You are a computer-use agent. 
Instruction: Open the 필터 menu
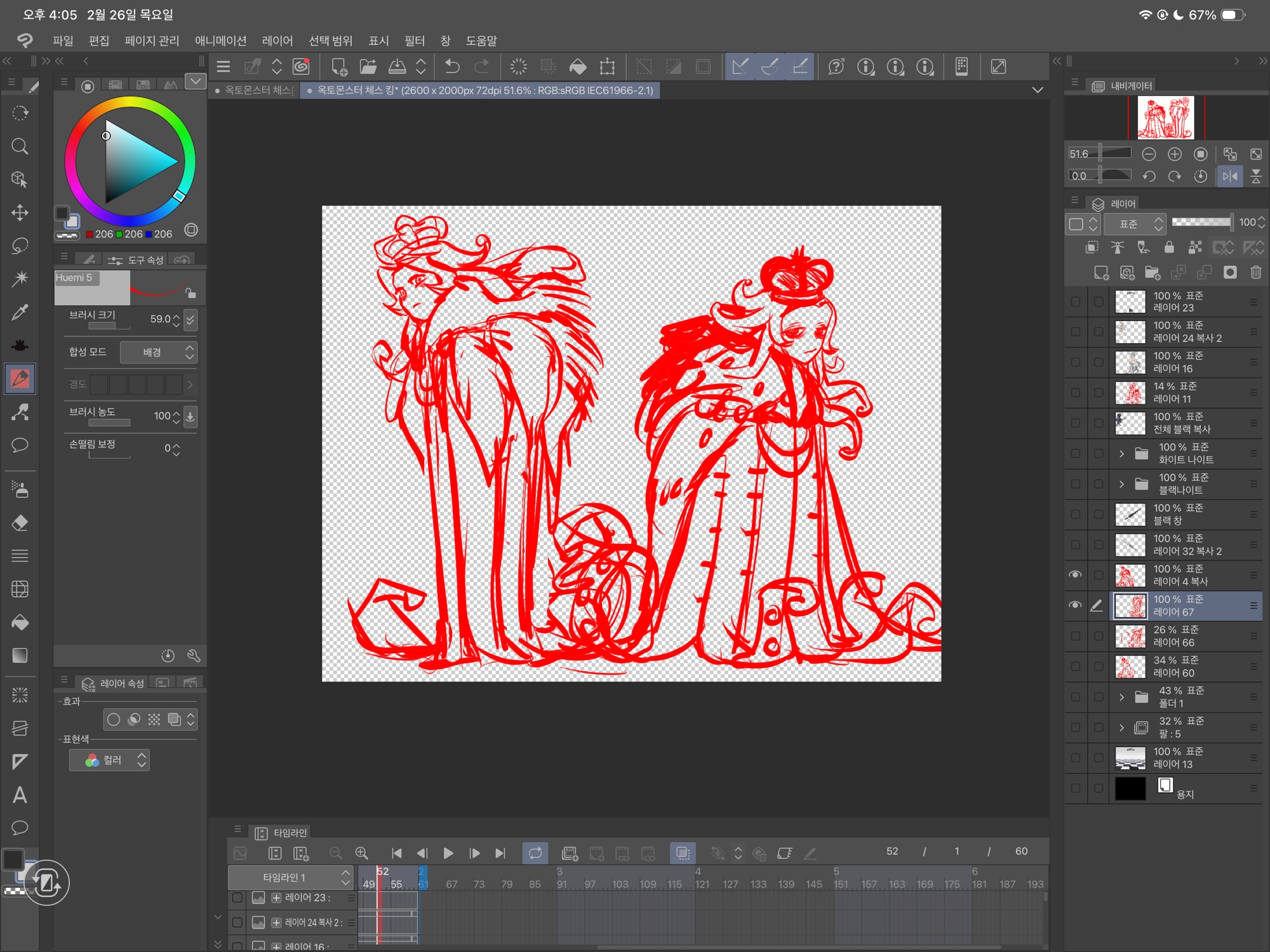coord(414,41)
